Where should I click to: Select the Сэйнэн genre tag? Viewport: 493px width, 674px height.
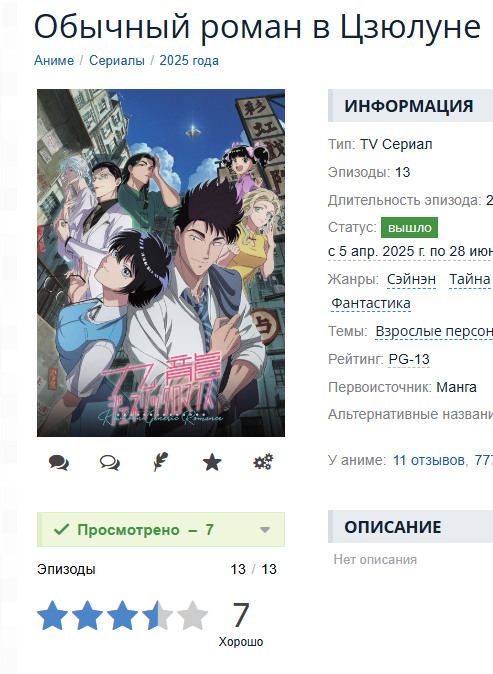click(411, 279)
